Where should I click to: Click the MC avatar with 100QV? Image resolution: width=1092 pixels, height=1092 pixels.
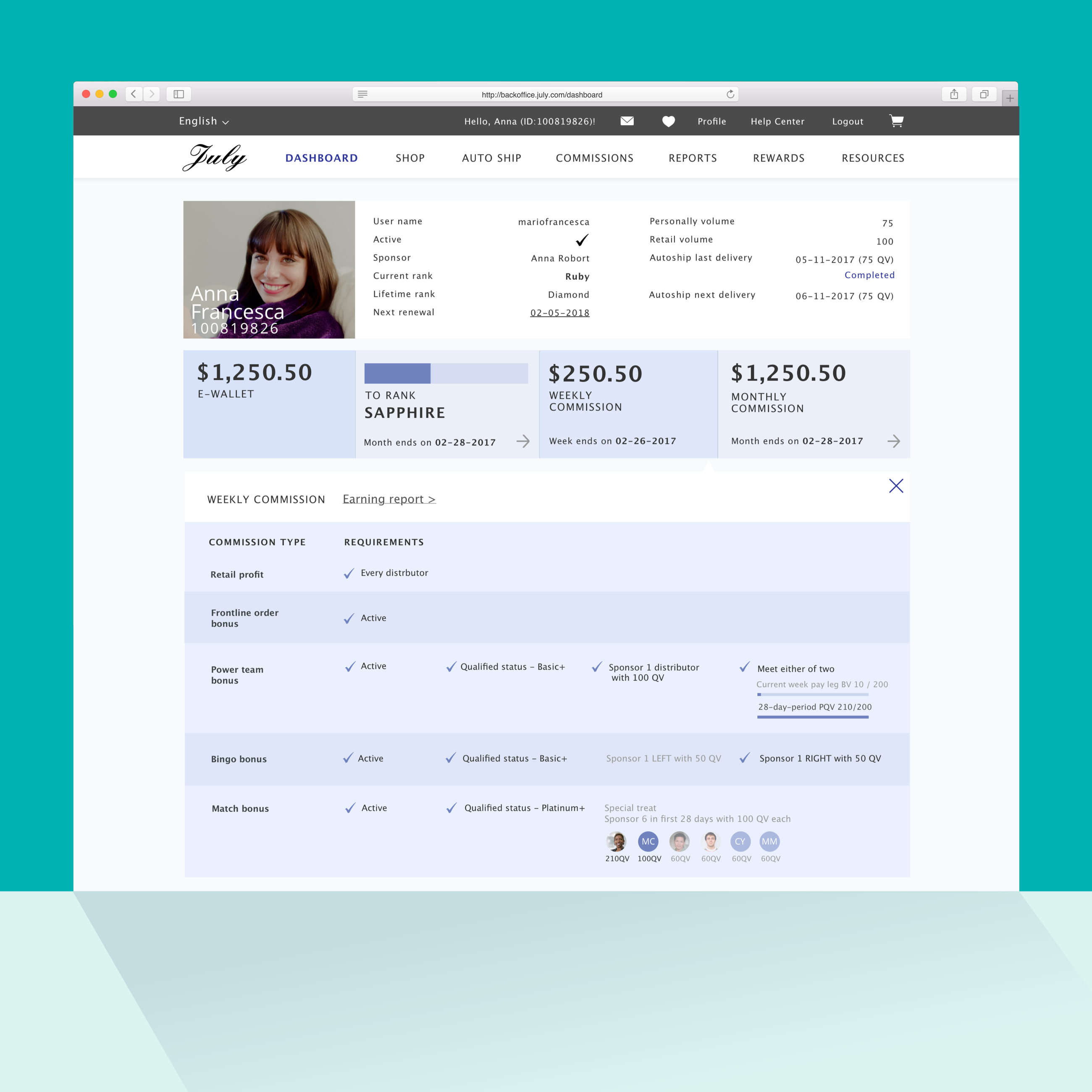[648, 841]
